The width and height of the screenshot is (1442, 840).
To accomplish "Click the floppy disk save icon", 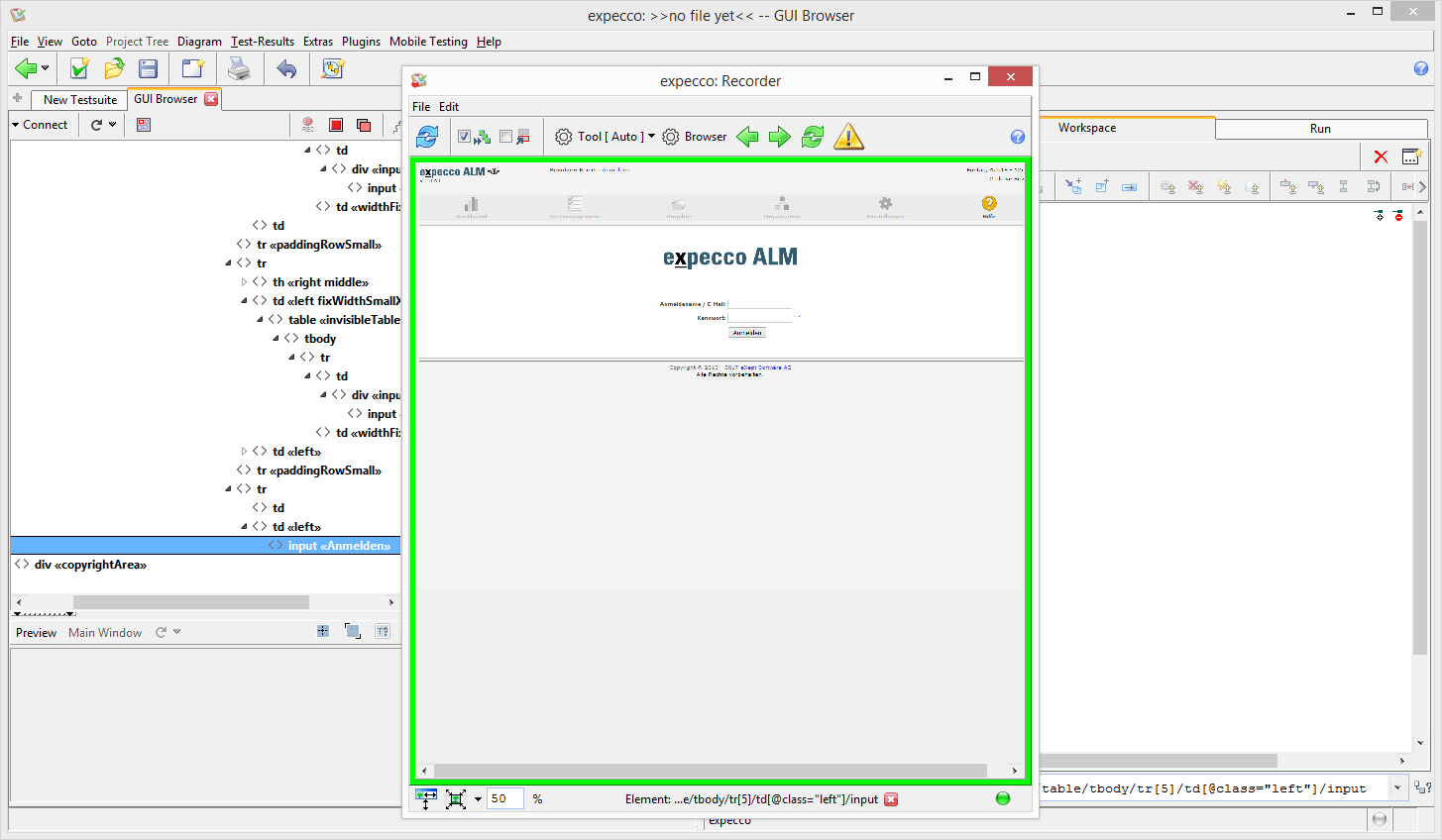I will [149, 68].
